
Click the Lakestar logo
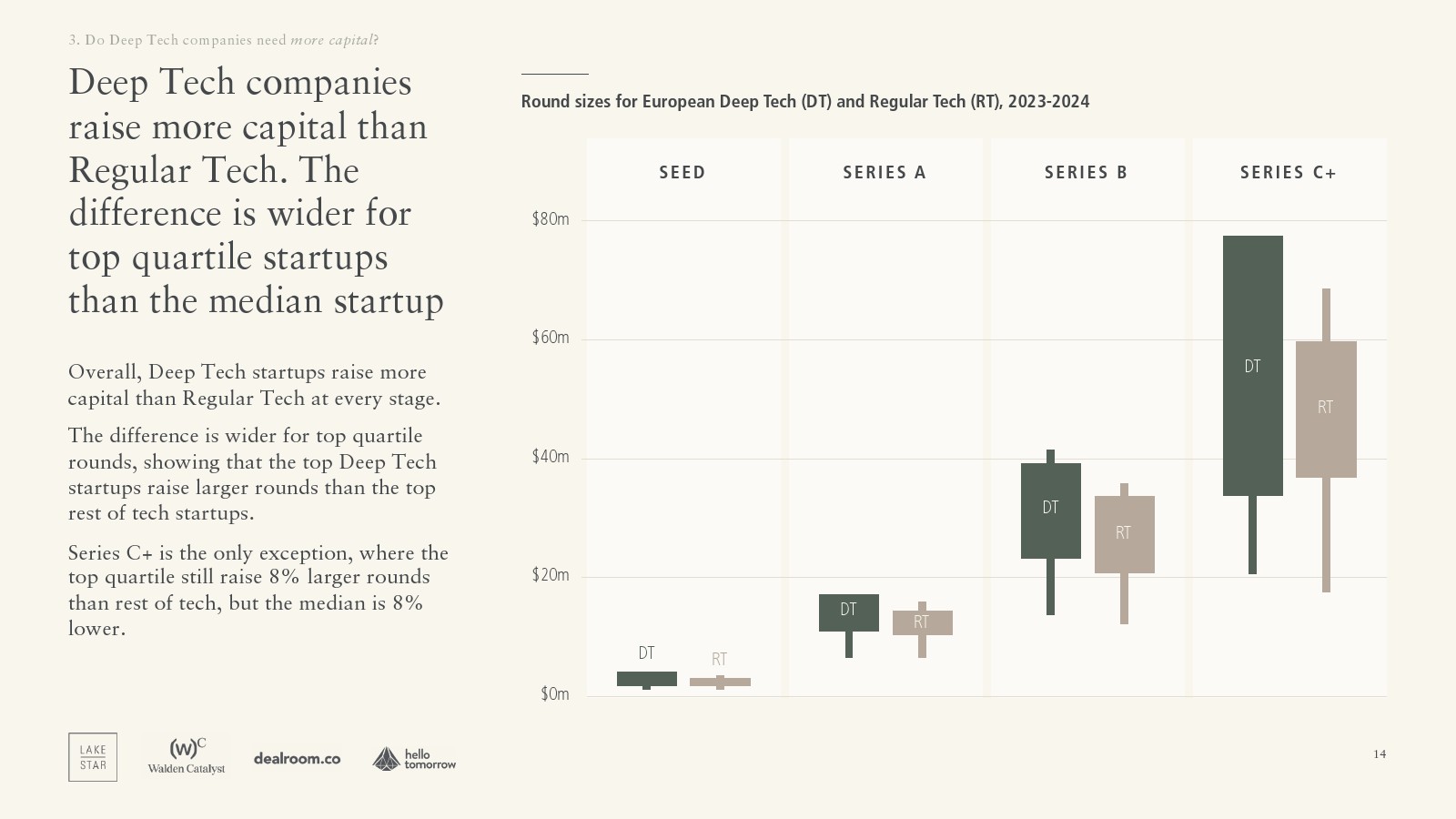93,757
